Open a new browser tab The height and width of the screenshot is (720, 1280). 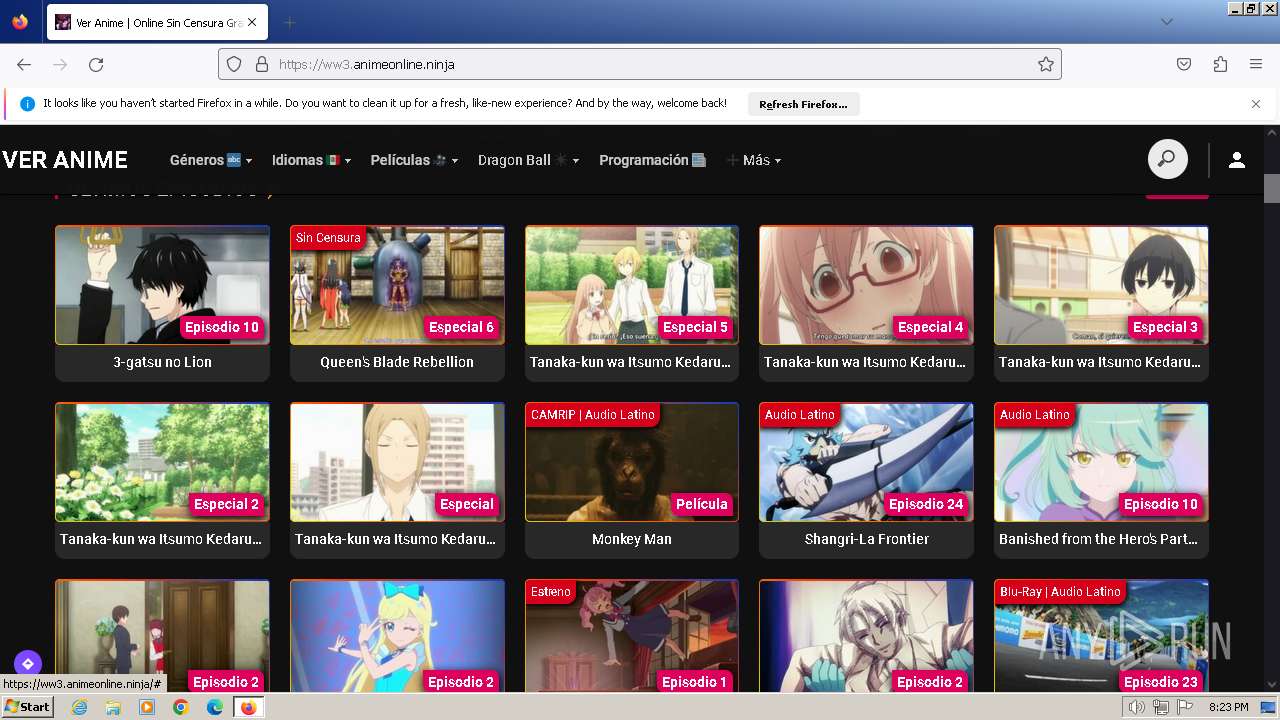tap(289, 22)
